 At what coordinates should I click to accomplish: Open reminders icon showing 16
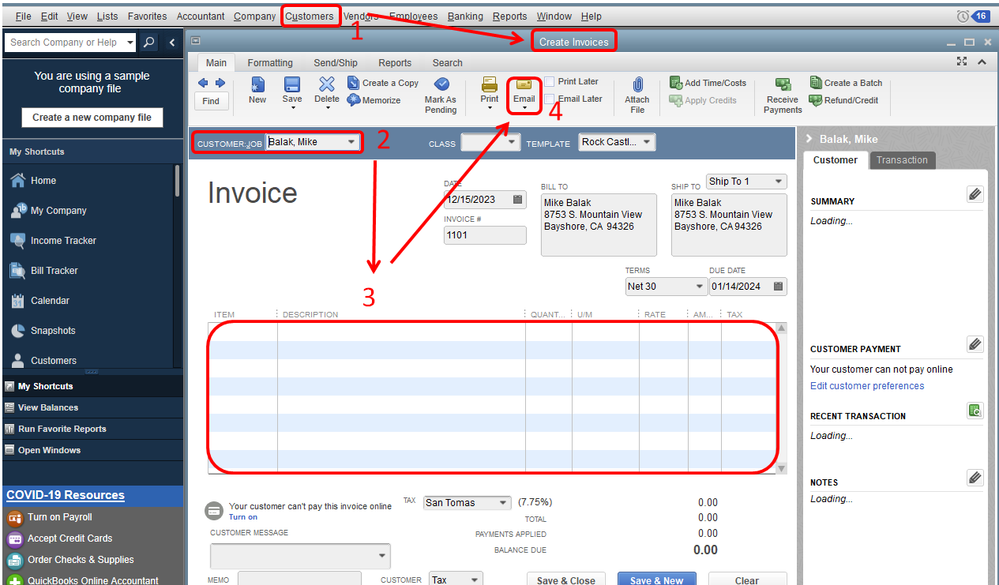(x=973, y=16)
